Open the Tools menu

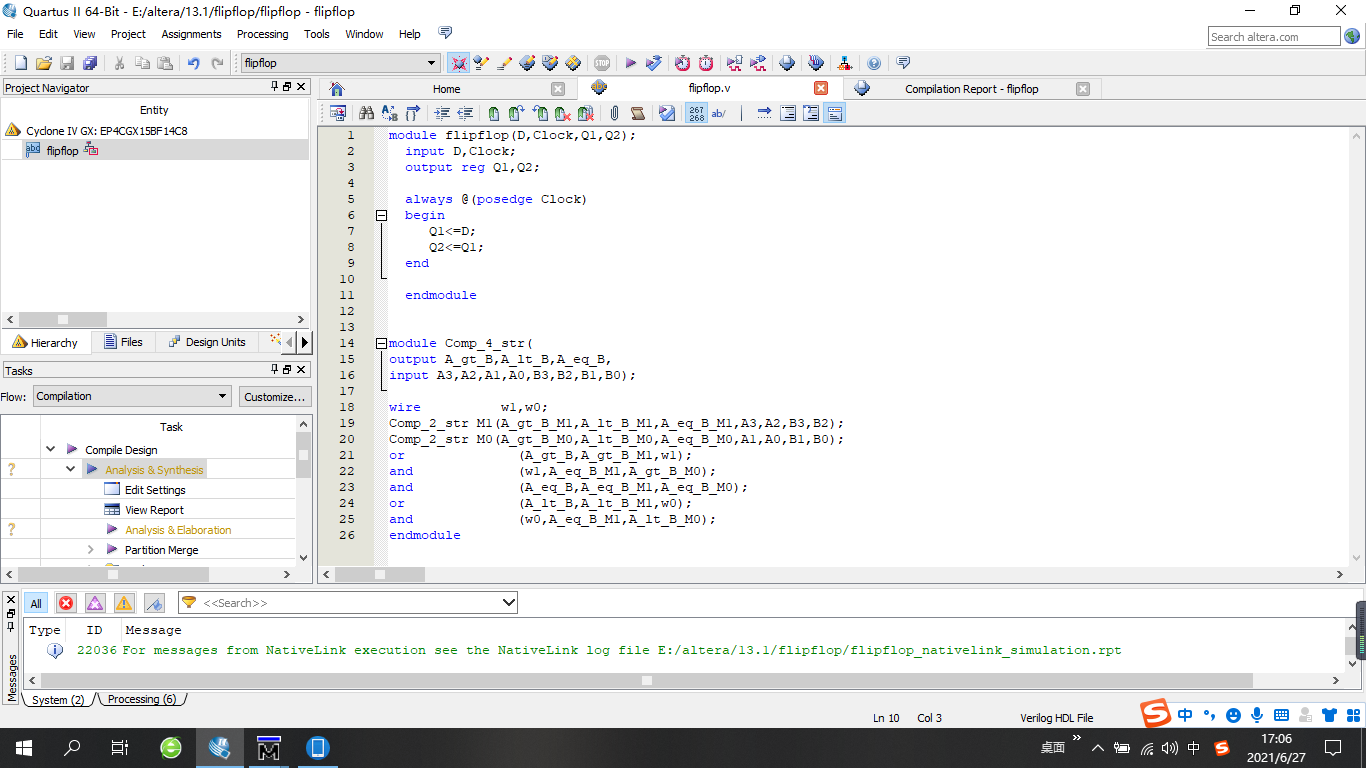(x=317, y=34)
